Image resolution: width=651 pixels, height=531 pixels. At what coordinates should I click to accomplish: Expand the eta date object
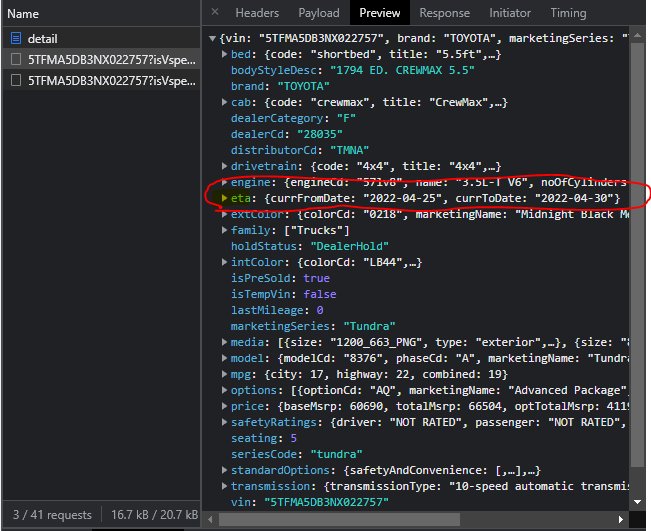coord(224,198)
